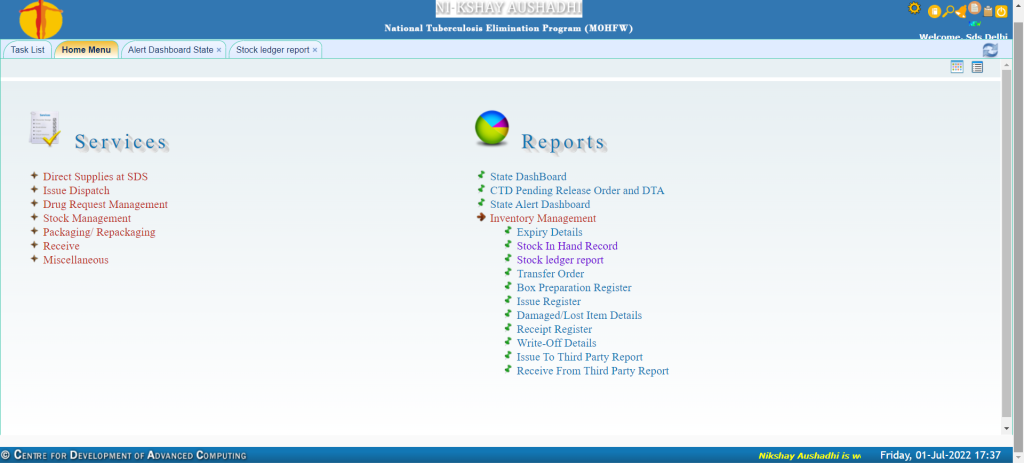Click the NTEP logo at top left

click(x=41, y=20)
